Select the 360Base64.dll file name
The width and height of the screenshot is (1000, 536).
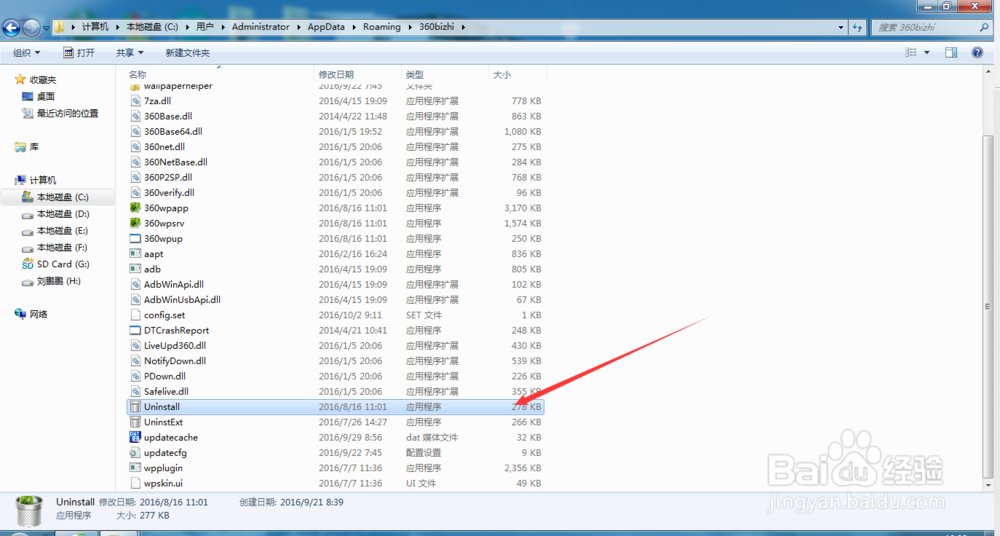[x=173, y=131]
